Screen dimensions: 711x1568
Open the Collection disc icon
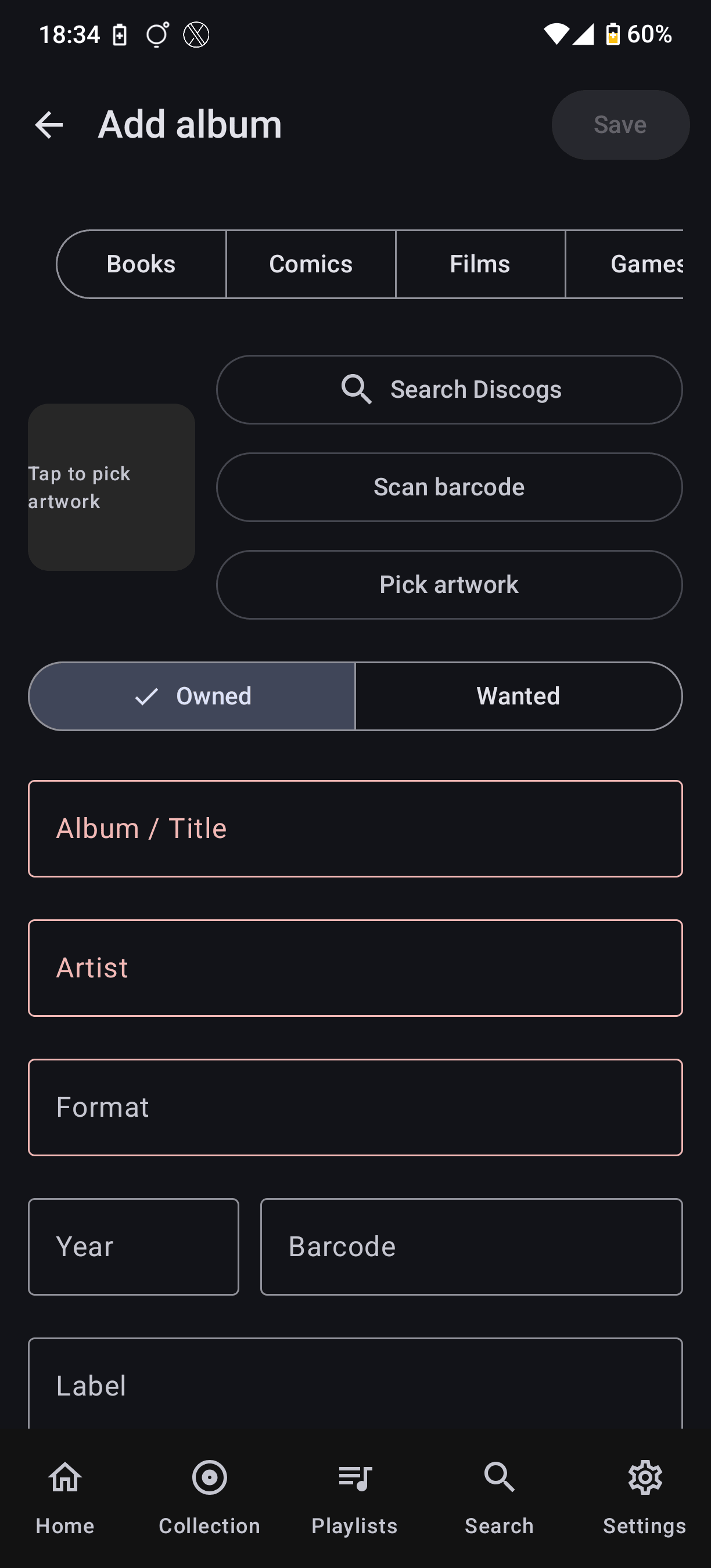coord(209,1477)
